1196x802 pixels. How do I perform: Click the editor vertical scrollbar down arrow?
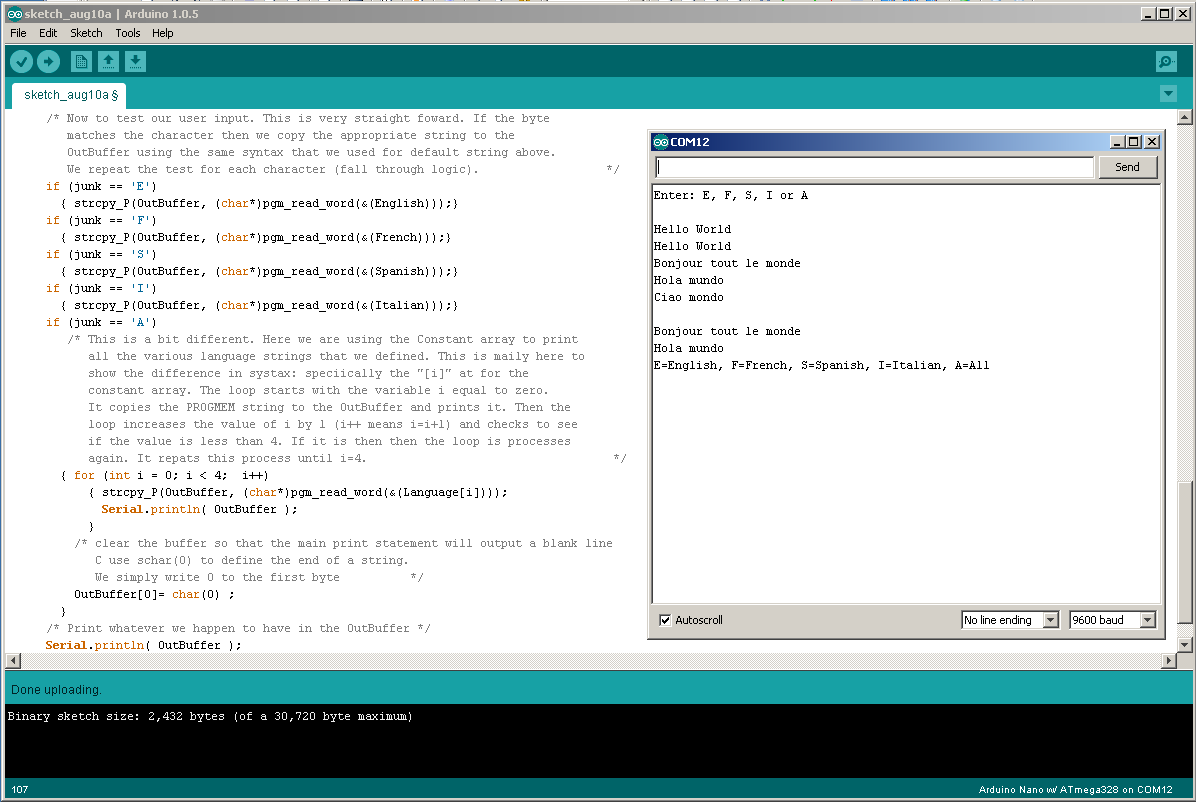(x=1185, y=645)
